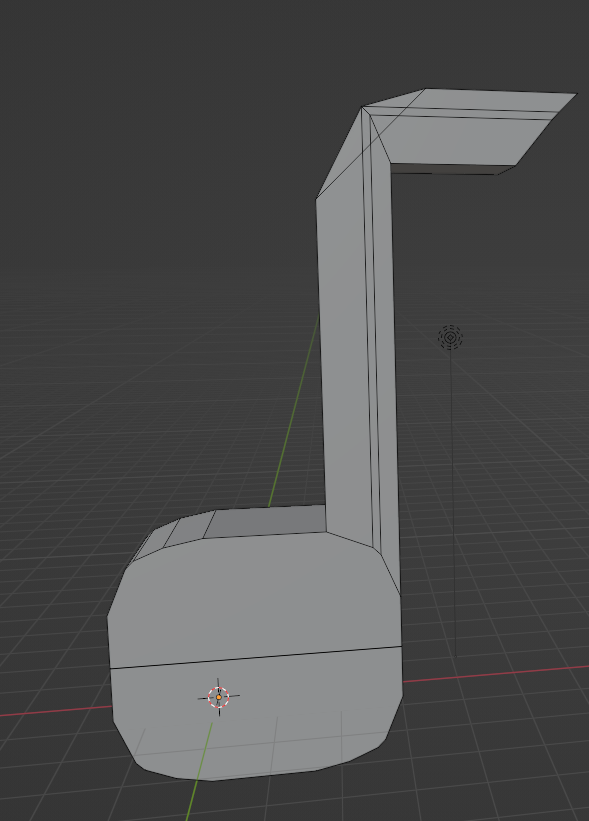Screen dimensions: 589x821
Task: Click the 3D cursor crosshair on the mesh
Action: click(x=219, y=697)
